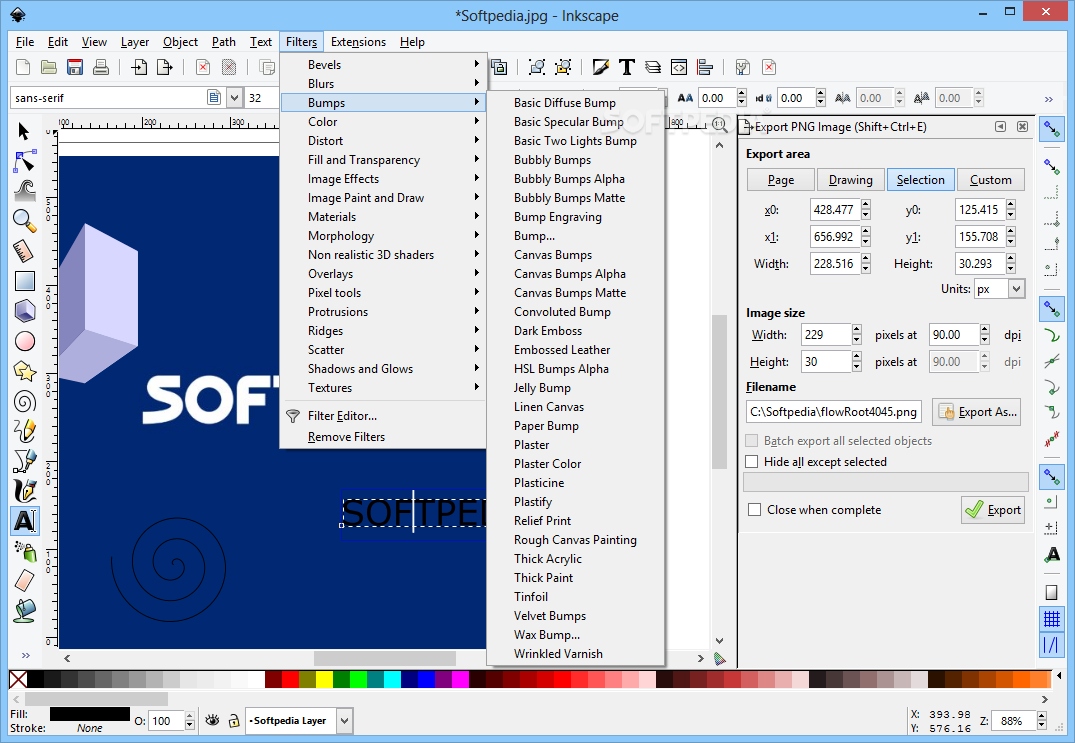Toggle snap to page border icon
This screenshot has height=743, width=1075.
(x=1052, y=592)
